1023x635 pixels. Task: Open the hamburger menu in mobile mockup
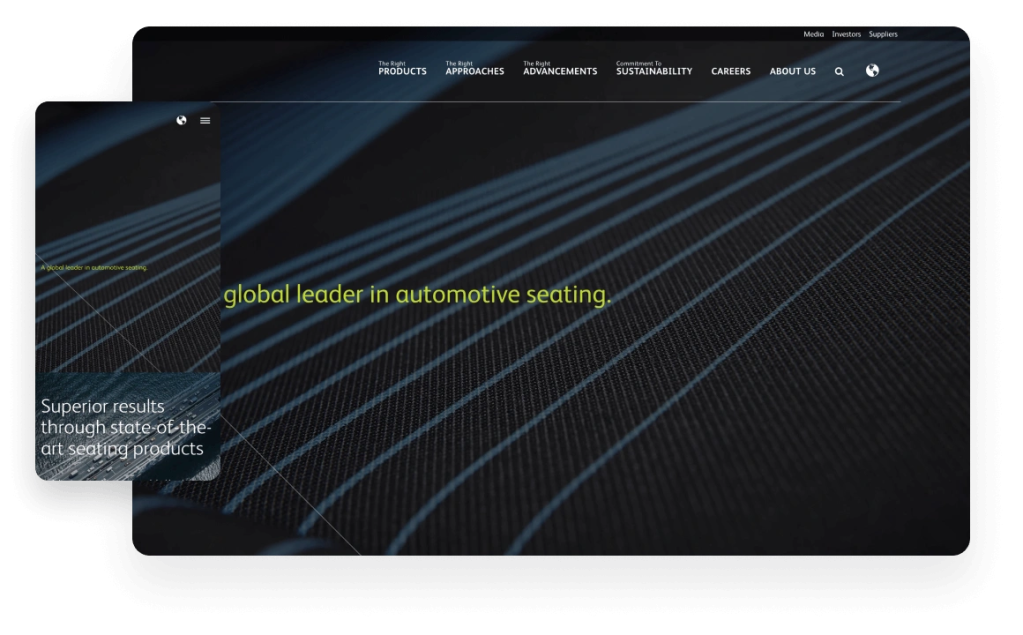click(x=205, y=121)
